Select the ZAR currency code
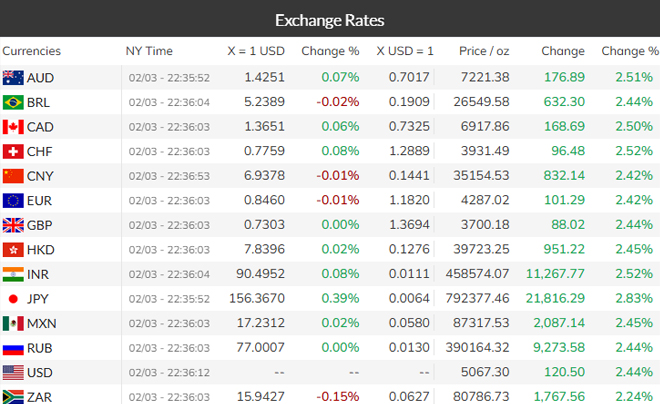 41,396
